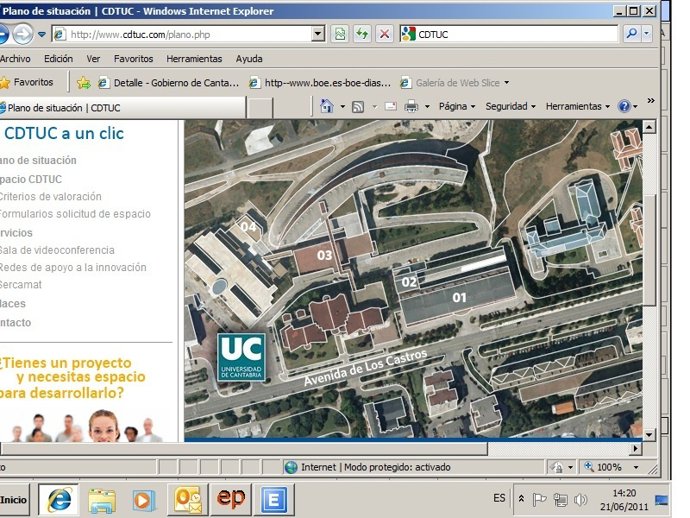Click the Home page icon in command bar
This screenshot has width=690, height=518.
point(326,106)
